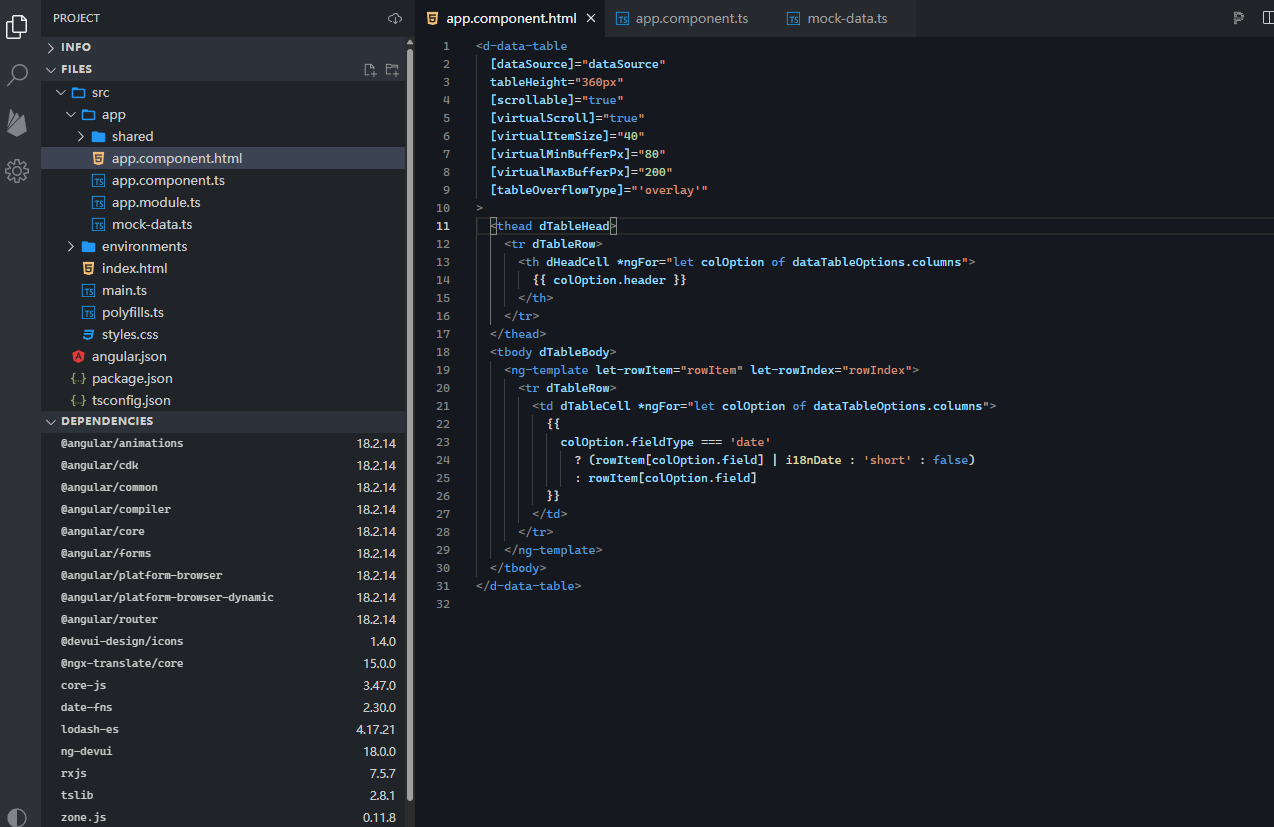The image size is (1274, 827).
Task: Expand the INFO section
Action: point(224,47)
